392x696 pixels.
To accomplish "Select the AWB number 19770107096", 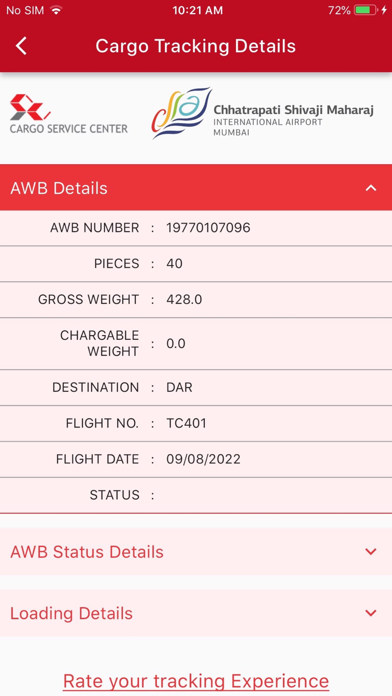I will click(x=208, y=228).
